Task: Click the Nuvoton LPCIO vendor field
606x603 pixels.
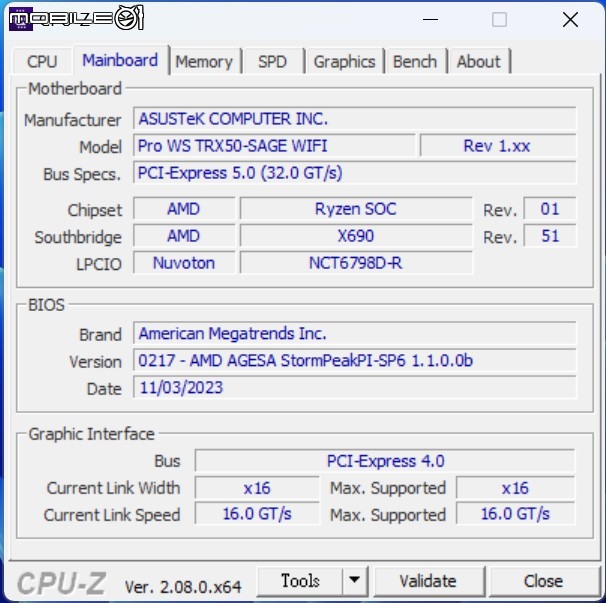Action: pos(184,263)
